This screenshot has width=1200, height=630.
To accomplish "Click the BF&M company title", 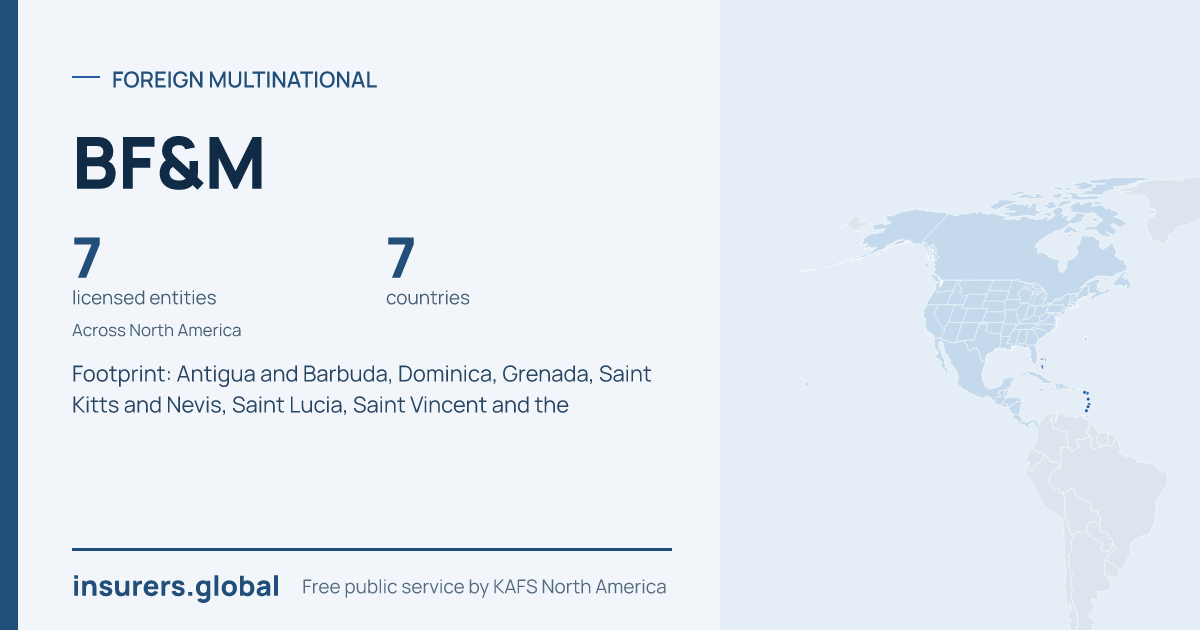I will (x=169, y=164).
